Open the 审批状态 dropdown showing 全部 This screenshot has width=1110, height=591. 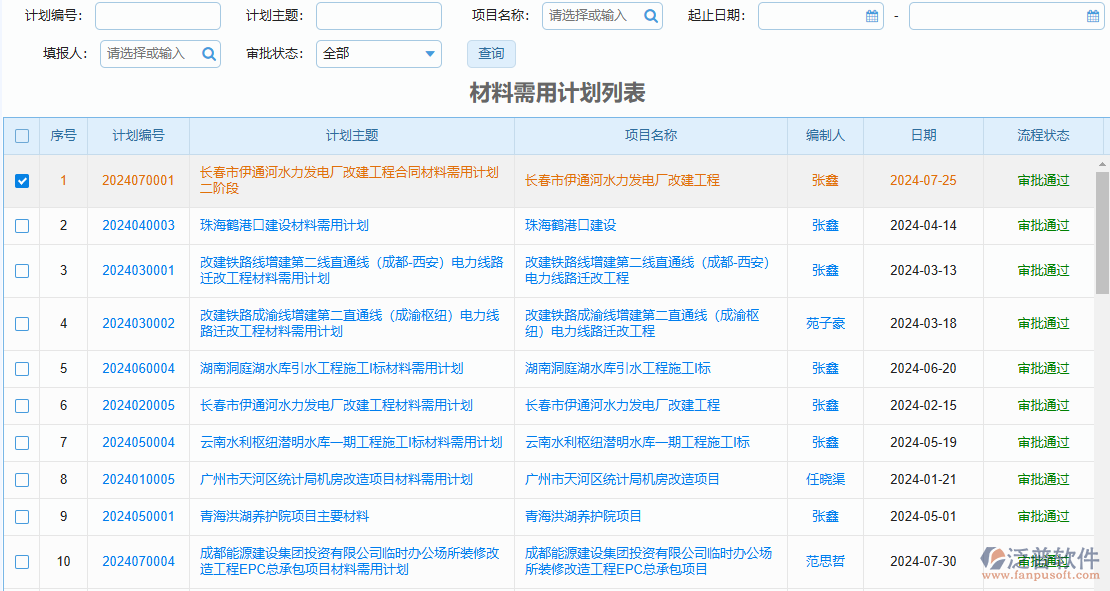click(378, 53)
